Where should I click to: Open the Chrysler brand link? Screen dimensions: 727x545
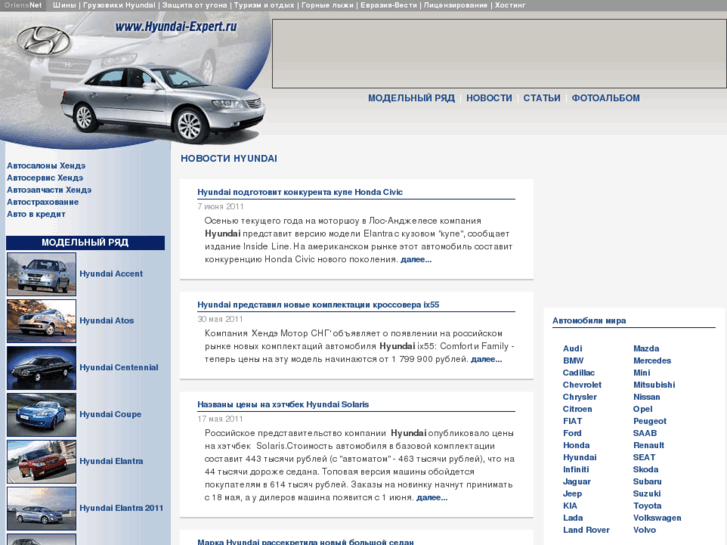(580, 397)
